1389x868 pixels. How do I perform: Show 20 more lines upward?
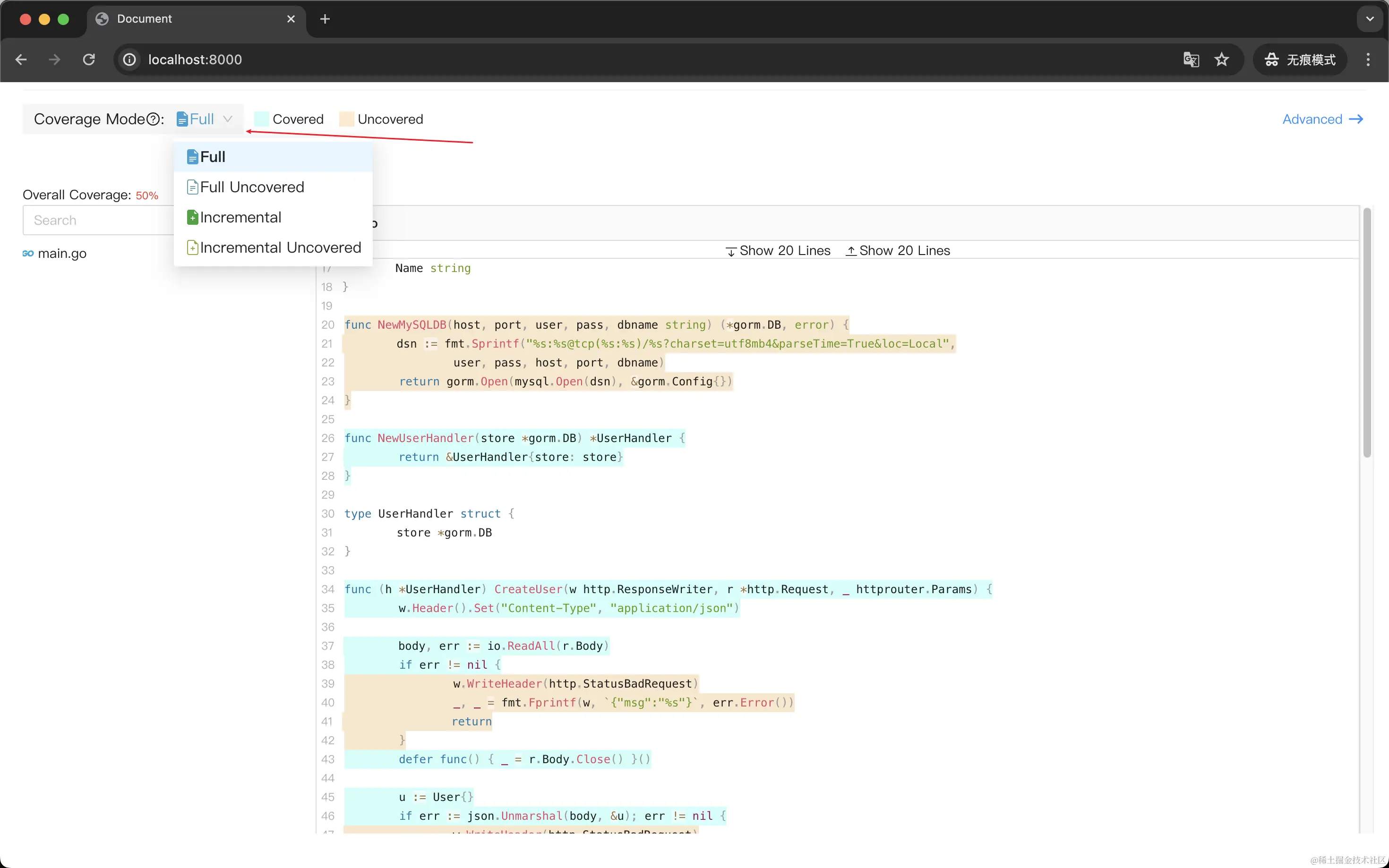[898, 251]
